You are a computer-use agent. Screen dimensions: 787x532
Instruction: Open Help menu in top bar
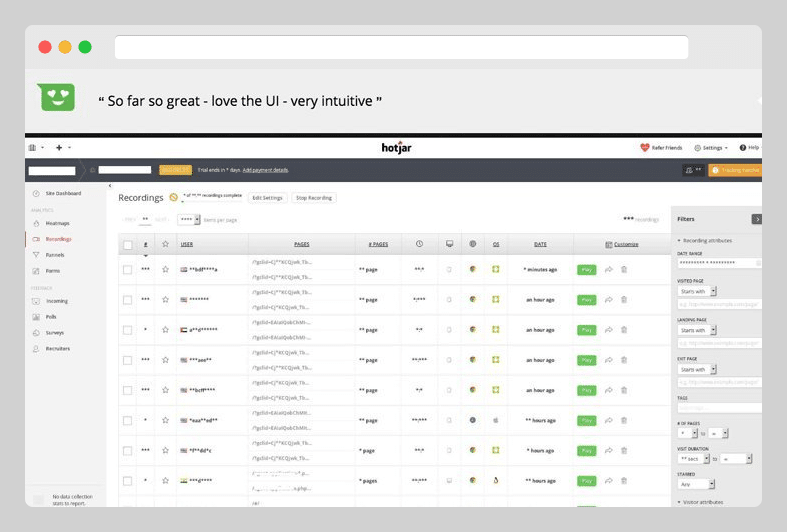pyautogui.click(x=749, y=148)
